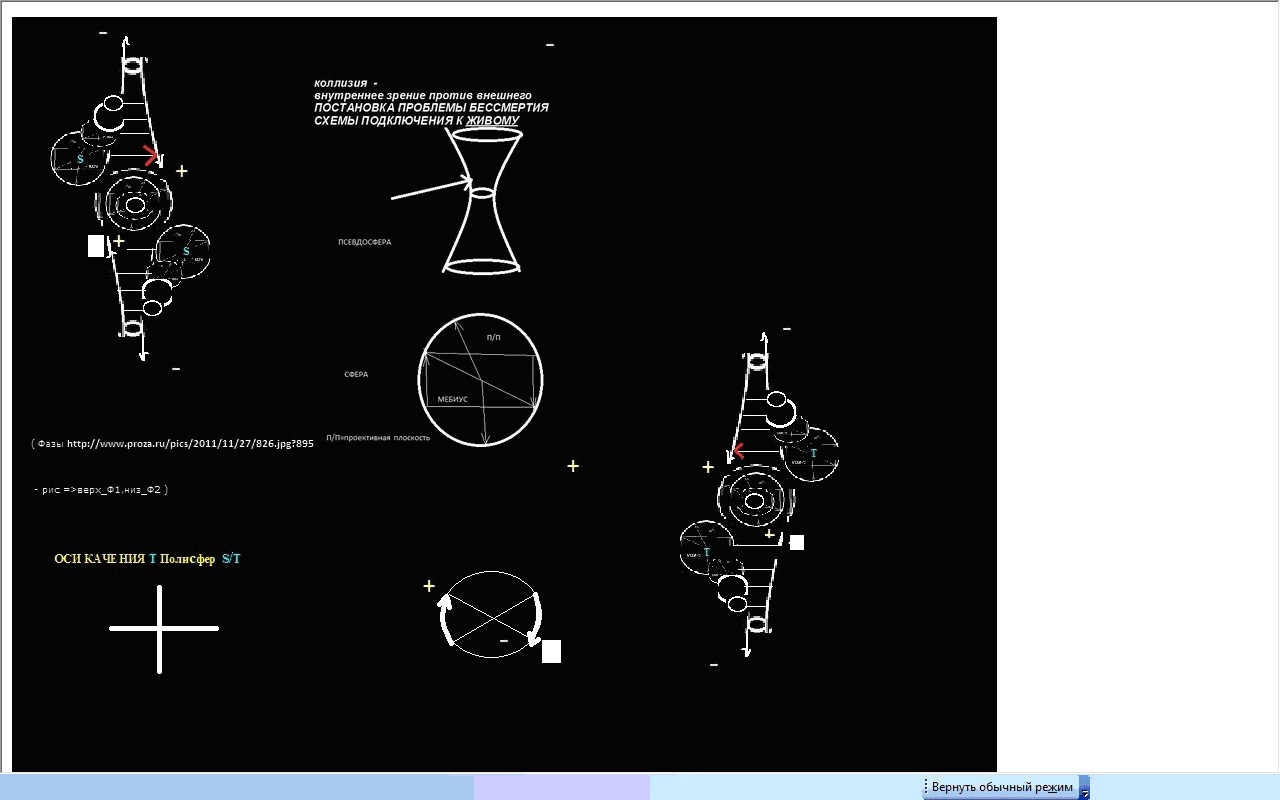Click the 'ПОСТАНОВКА ПРОБЛЕМЫ БЕССМЕРТИЯ' line
The height and width of the screenshot is (800, 1280).
point(431,107)
